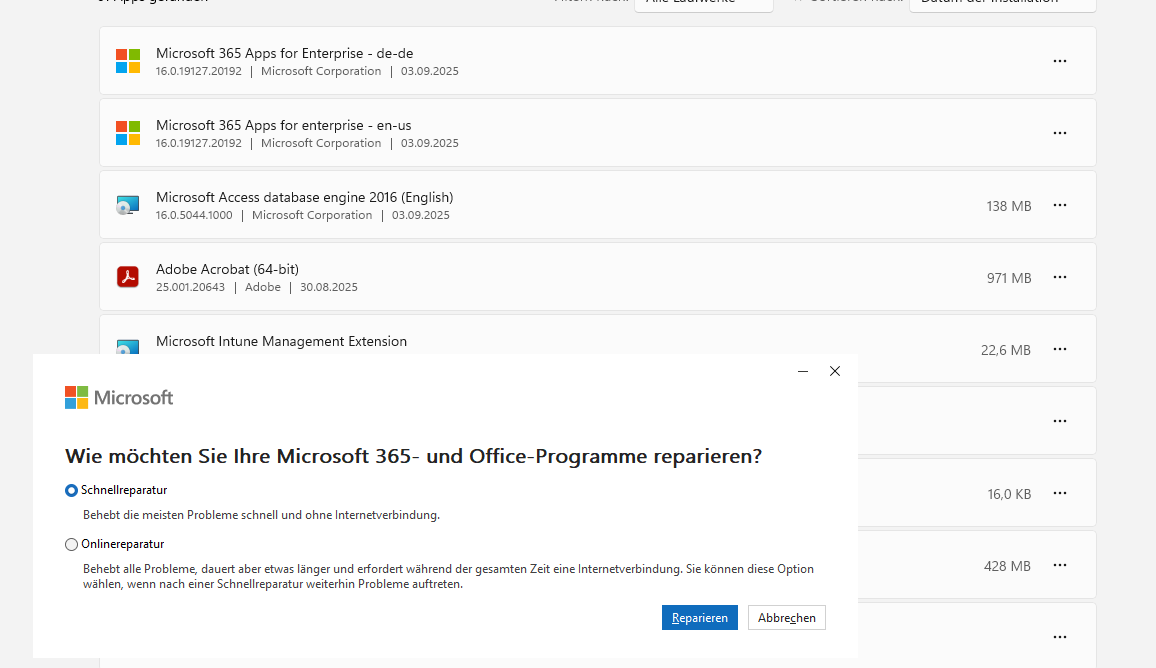Viewport: 1156px width, 668px height.
Task: Click Microsoft Intune Management Extension title
Action: point(282,341)
